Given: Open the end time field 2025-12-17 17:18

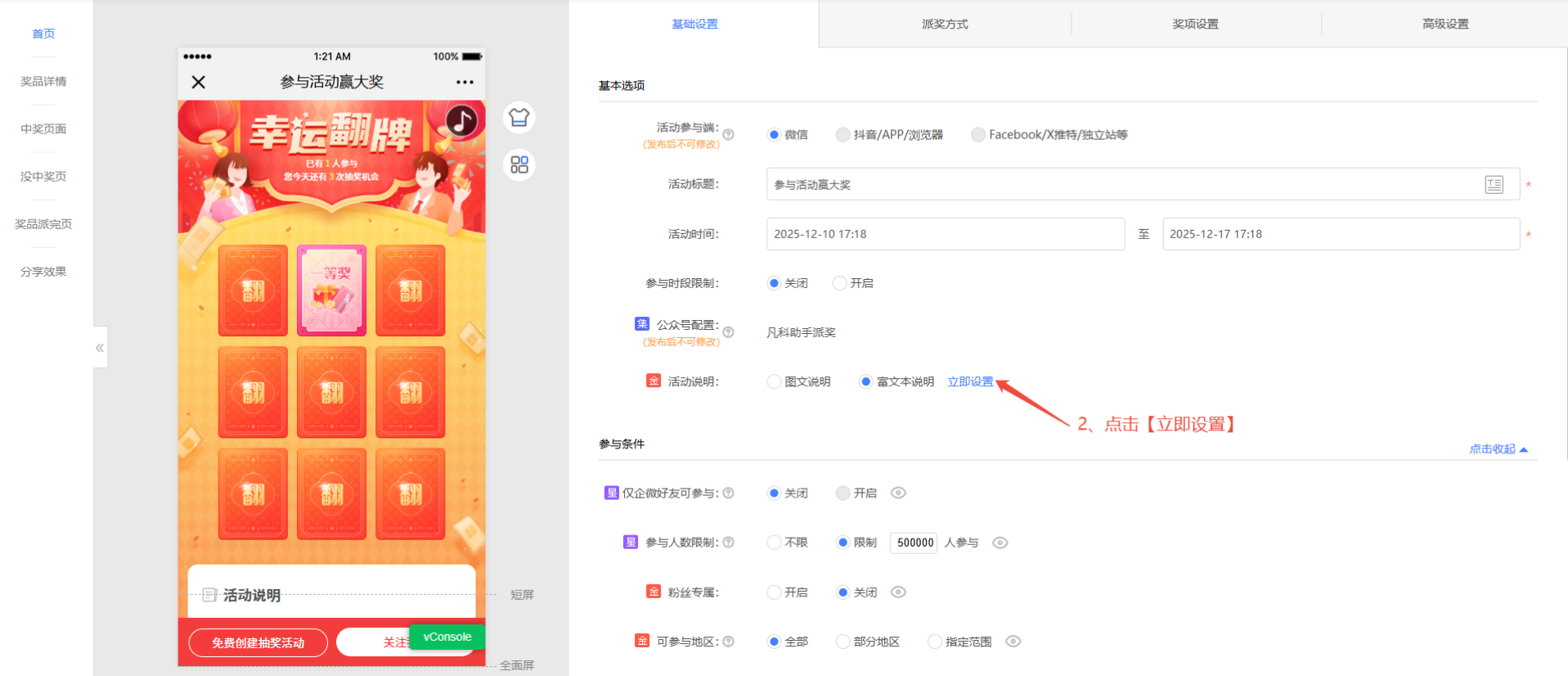Looking at the screenshot, I should tap(1341, 234).
